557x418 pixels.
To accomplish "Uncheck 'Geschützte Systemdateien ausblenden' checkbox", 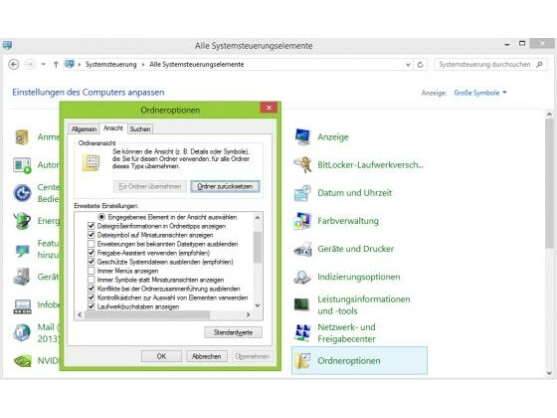I will point(91,262).
